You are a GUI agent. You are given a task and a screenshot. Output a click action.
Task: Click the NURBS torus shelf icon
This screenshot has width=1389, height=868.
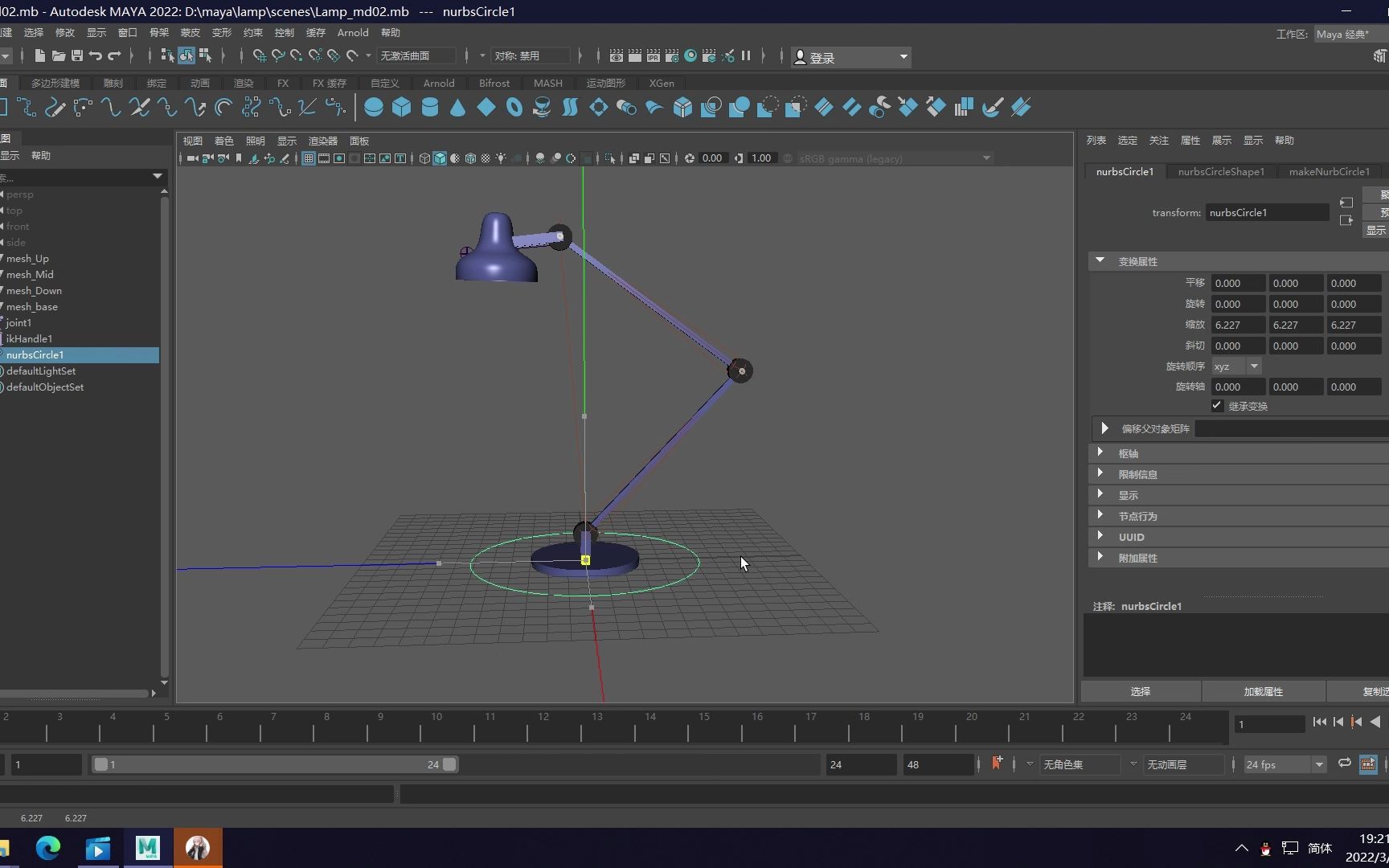pyautogui.click(x=514, y=108)
